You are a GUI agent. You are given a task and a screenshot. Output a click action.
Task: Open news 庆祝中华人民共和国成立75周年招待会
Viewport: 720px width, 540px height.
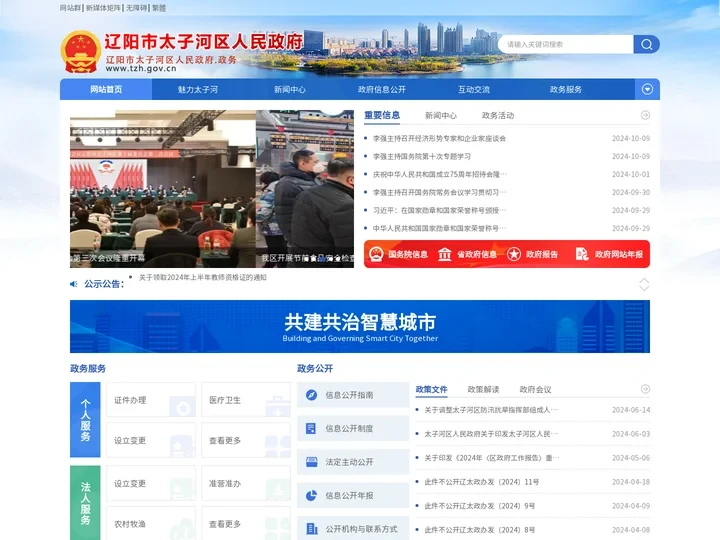(x=440, y=174)
